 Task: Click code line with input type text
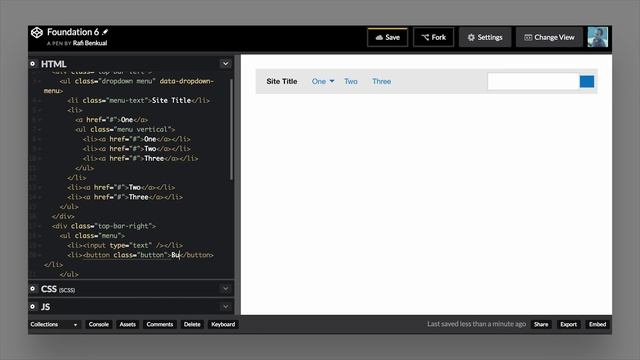click(125, 245)
